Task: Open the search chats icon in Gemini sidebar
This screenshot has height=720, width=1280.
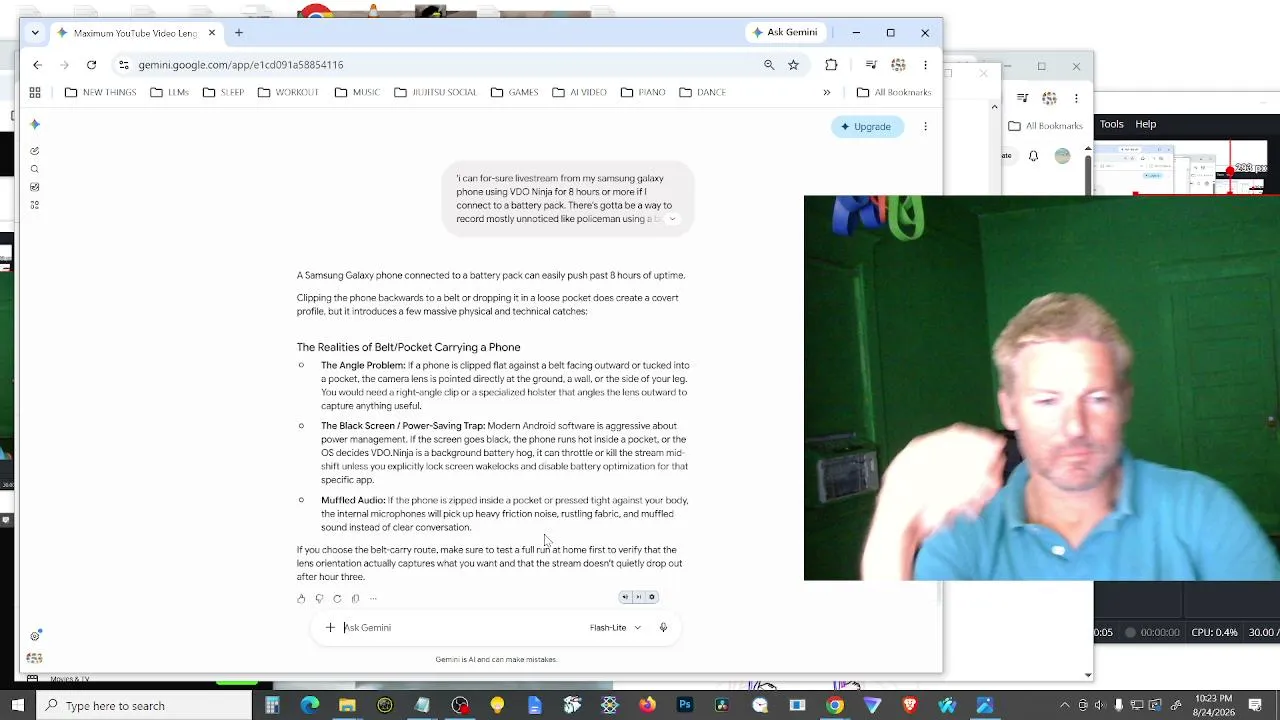Action: coord(35,169)
